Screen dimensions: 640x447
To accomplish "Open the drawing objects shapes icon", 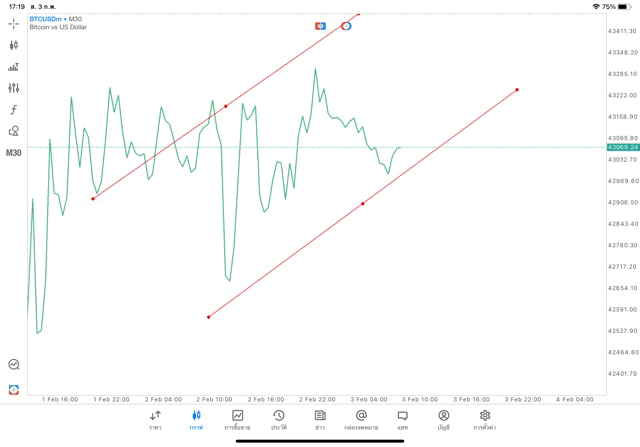I will point(14,131).
